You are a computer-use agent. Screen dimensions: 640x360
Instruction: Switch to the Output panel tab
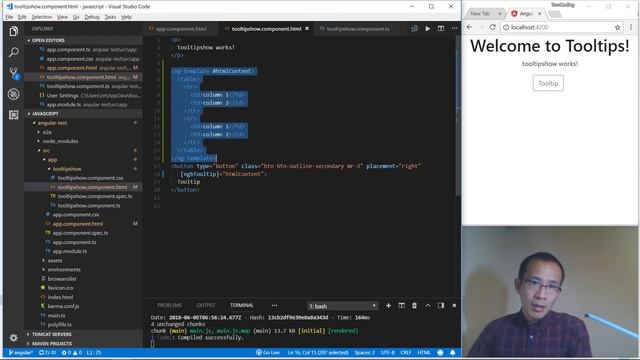click(206, 305)
